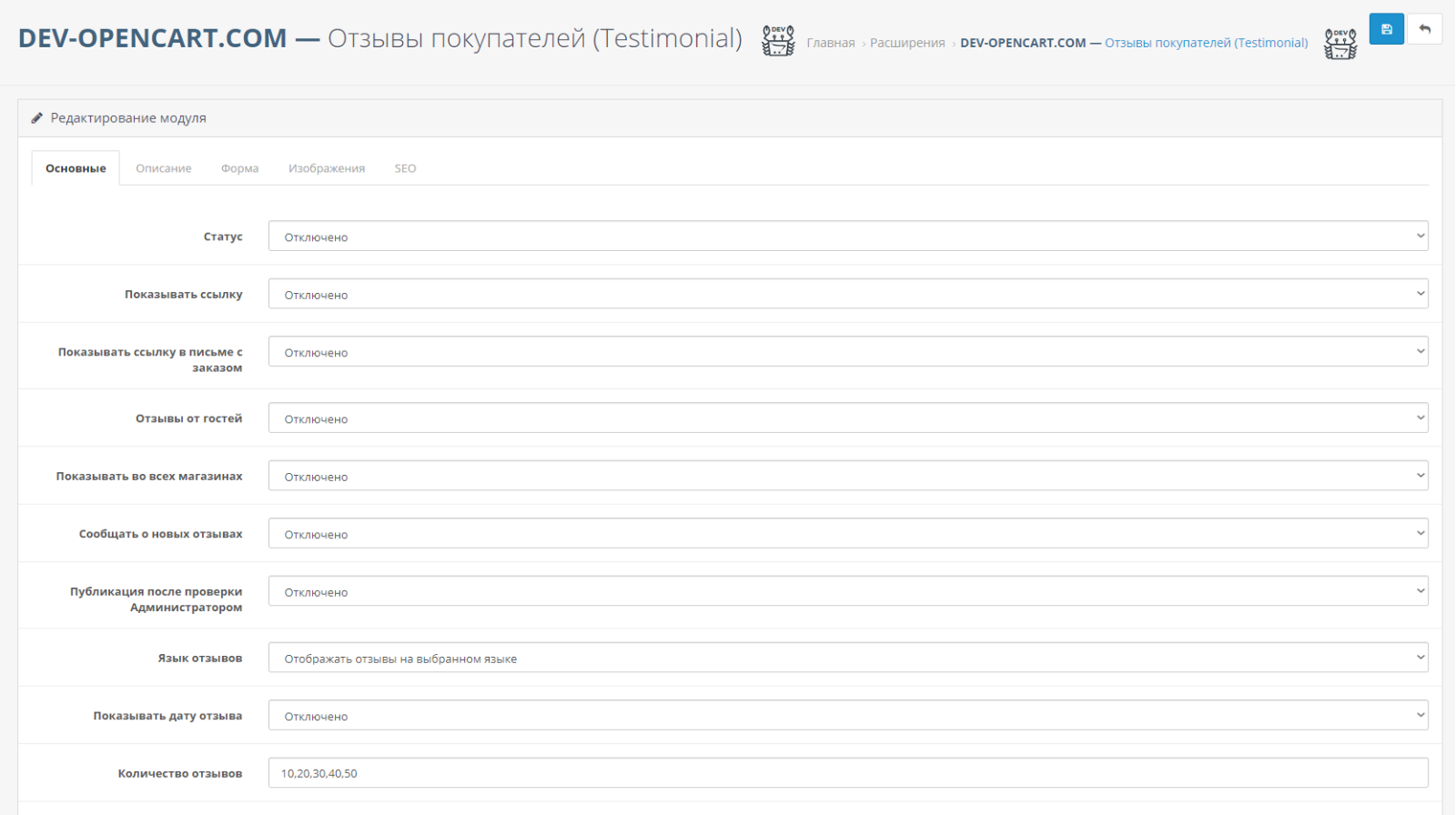Expand the Показывать дату отзыва dropdown
The width and height of the screenshot is (1456, 815).
(x=848, y=716)
